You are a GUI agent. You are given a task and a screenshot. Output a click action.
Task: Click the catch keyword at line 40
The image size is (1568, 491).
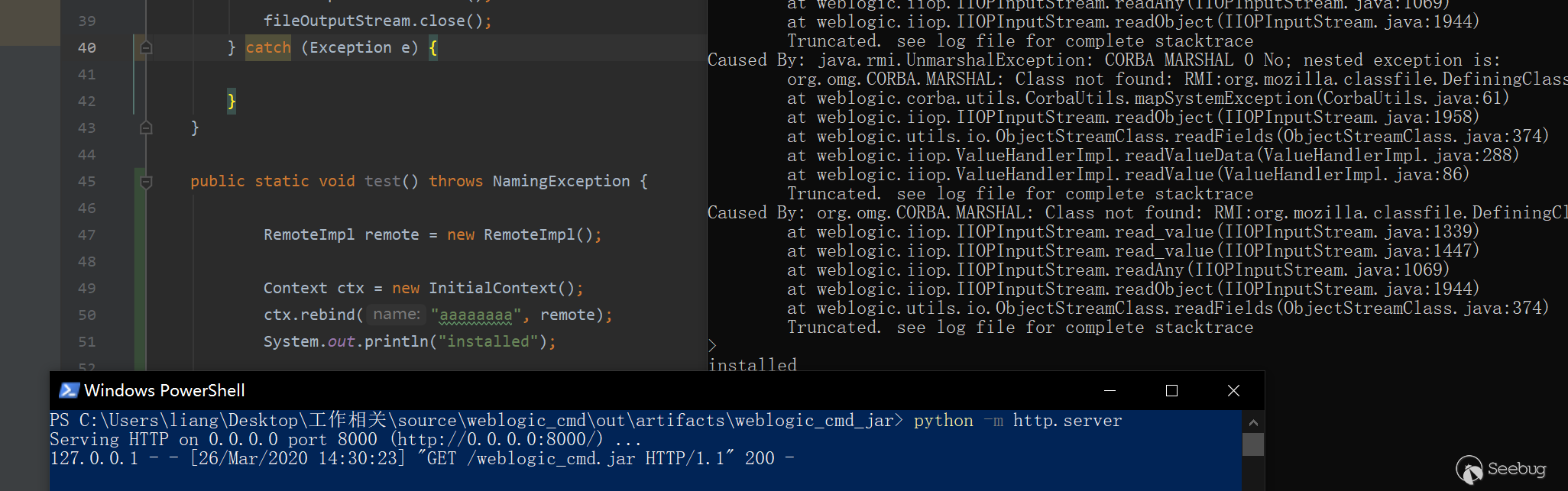click(268, 47)
